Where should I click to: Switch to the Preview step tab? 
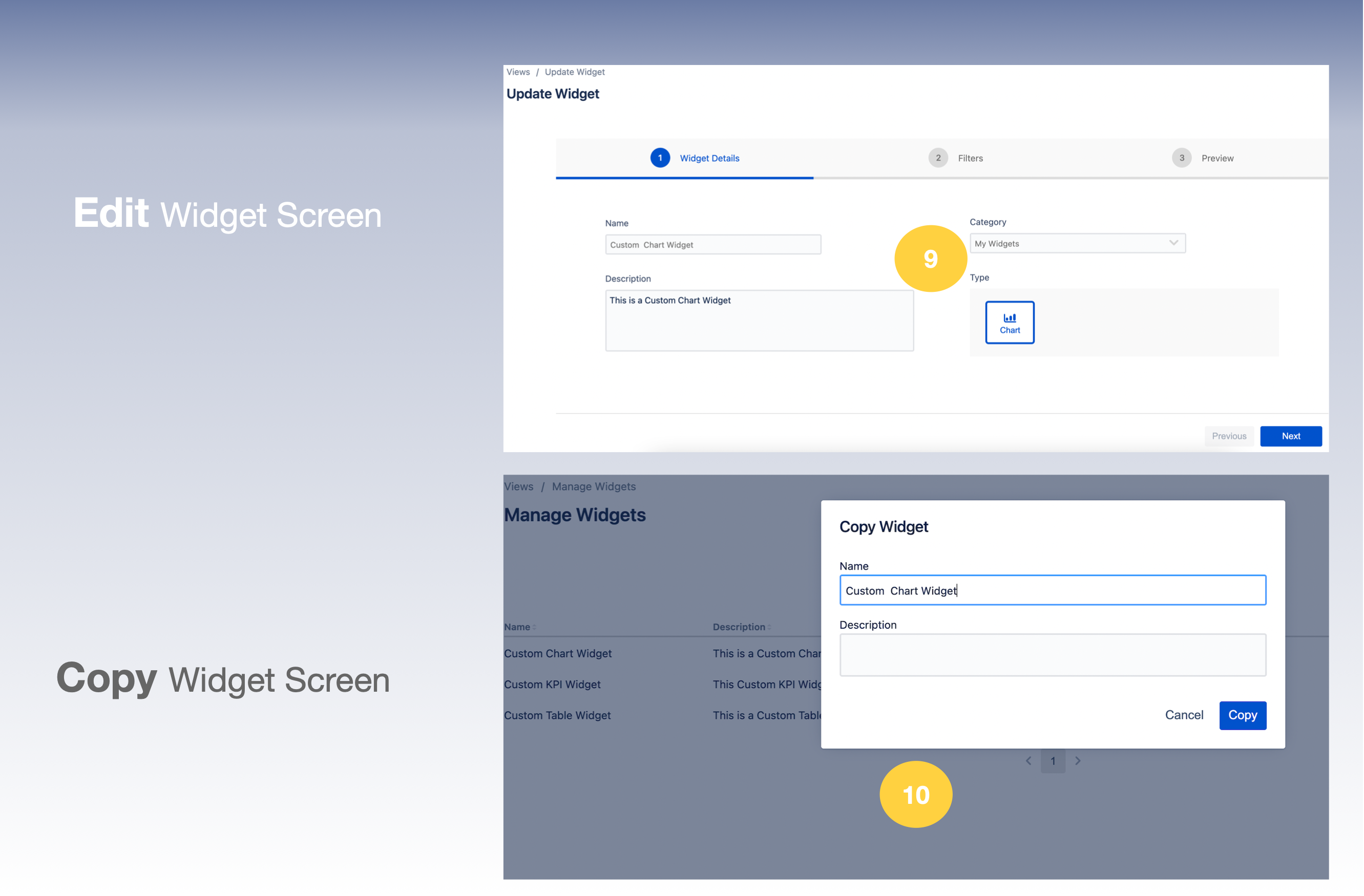coord(1218,158)
